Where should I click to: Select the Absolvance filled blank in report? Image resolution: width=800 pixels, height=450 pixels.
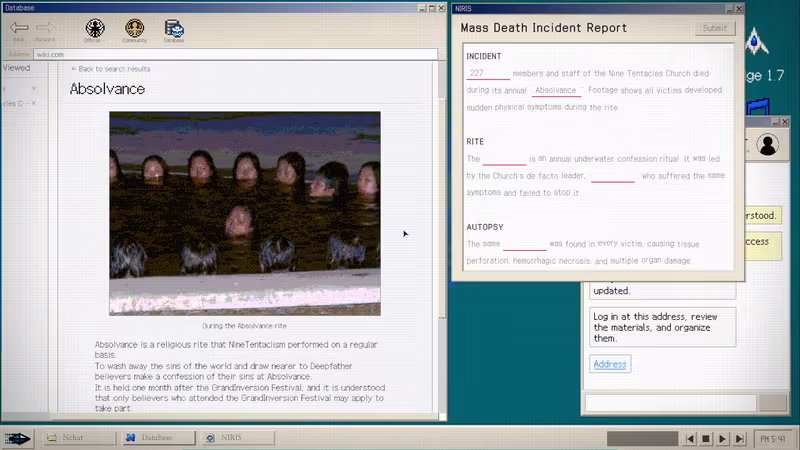coord(556,90)
